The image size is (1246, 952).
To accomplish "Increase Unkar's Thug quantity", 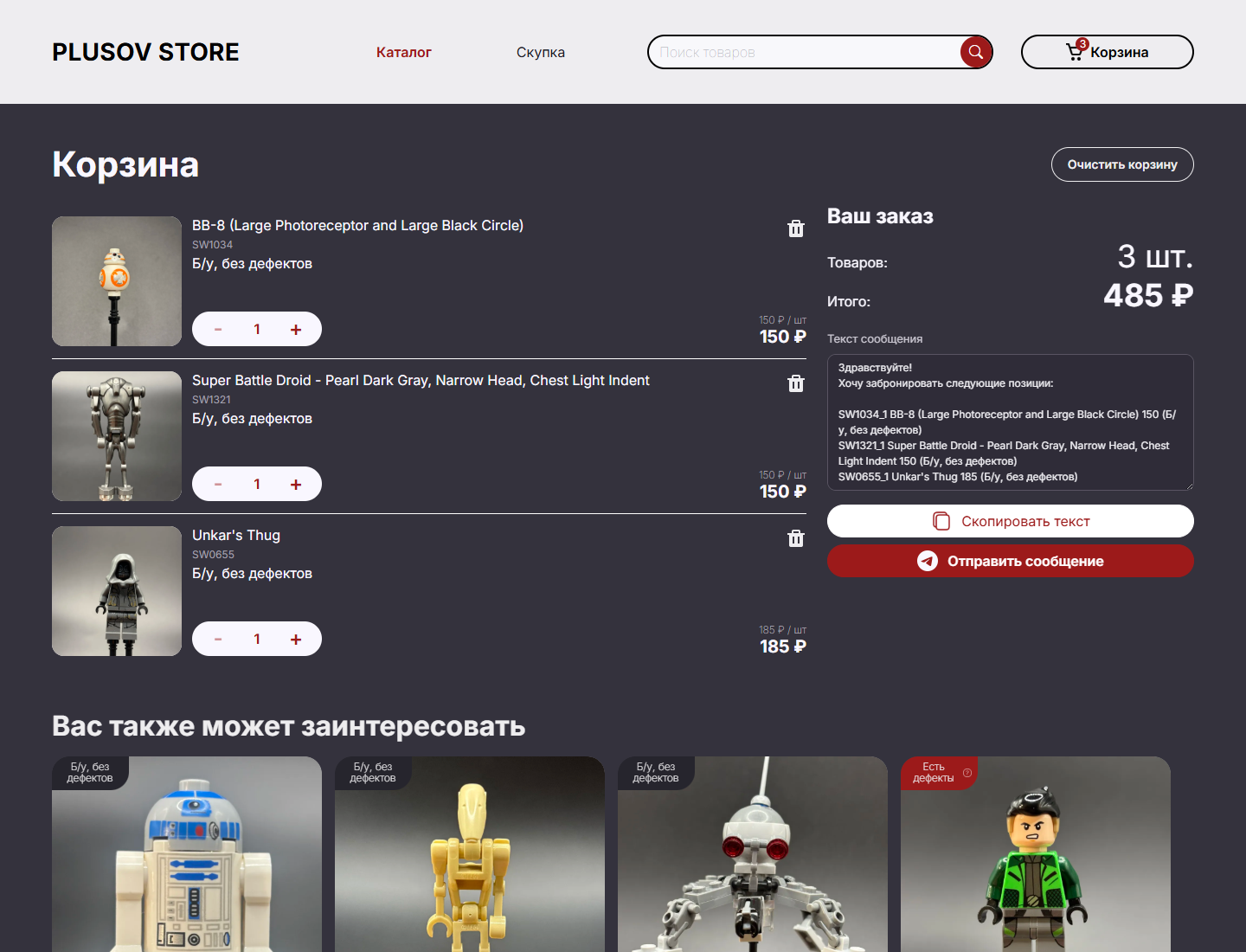I will tap(296, 639).
